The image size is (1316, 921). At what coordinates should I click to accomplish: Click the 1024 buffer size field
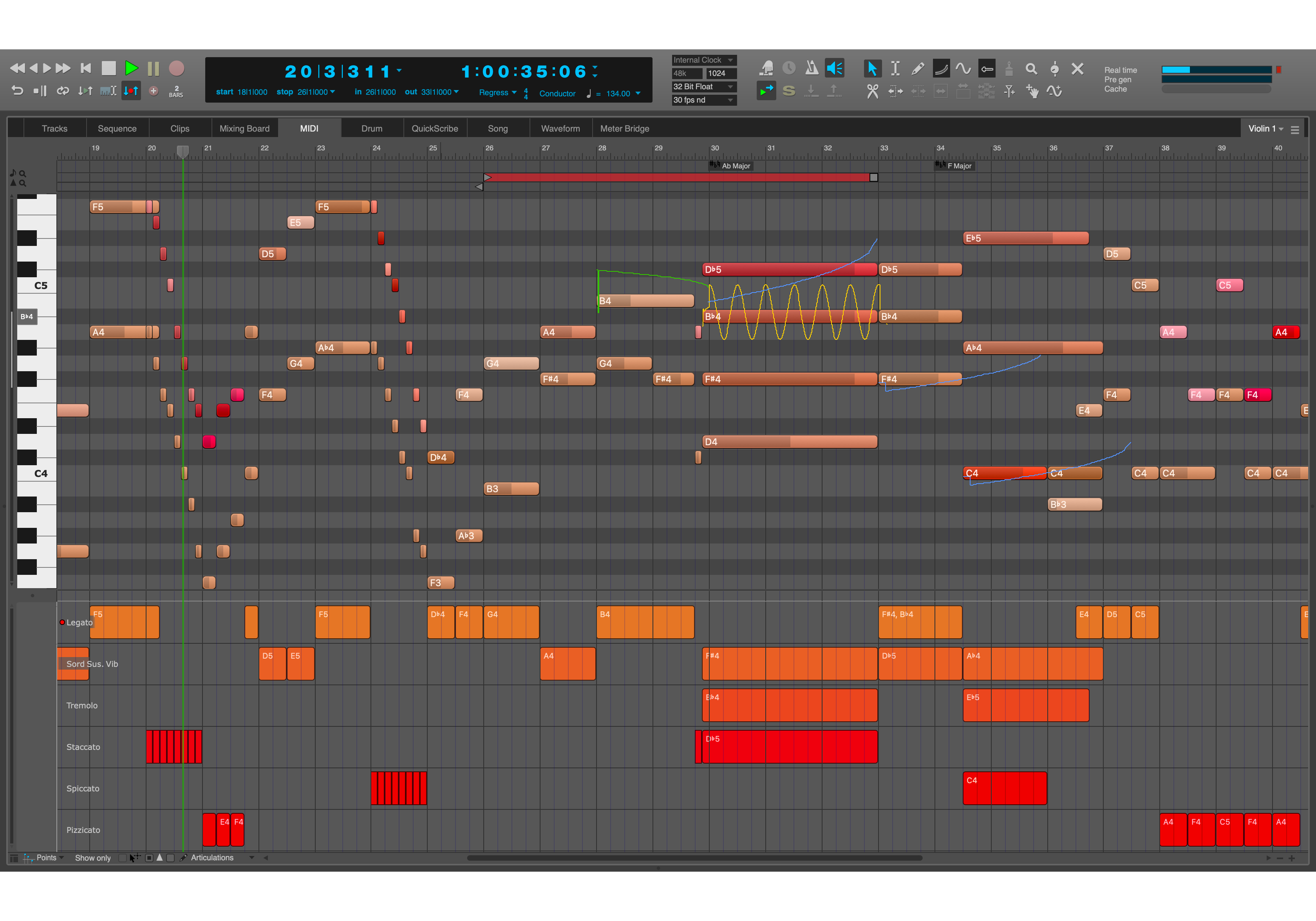721,73
